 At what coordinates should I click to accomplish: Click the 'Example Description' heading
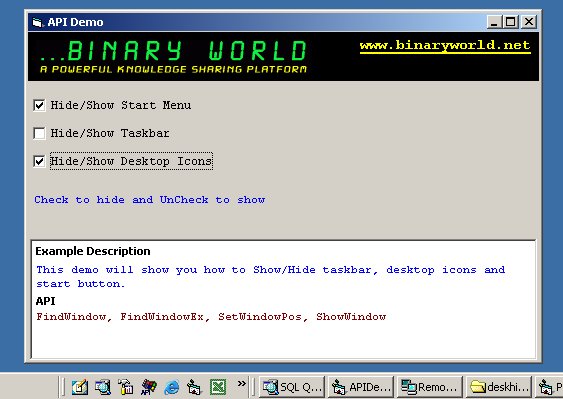93,251
